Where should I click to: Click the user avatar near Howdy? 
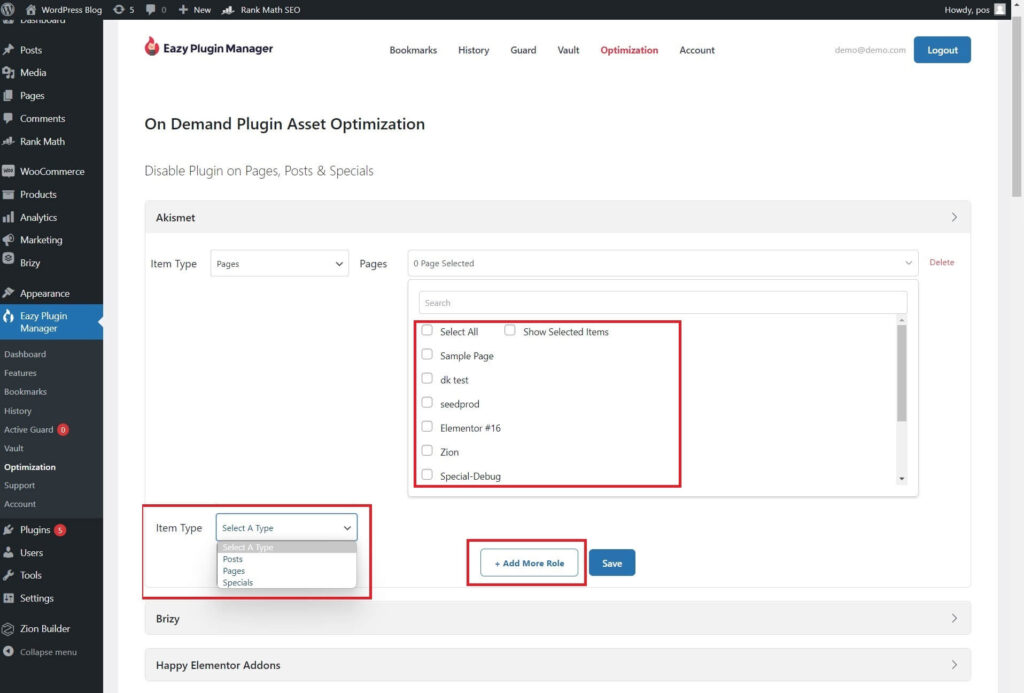click(x=999, y=9)
